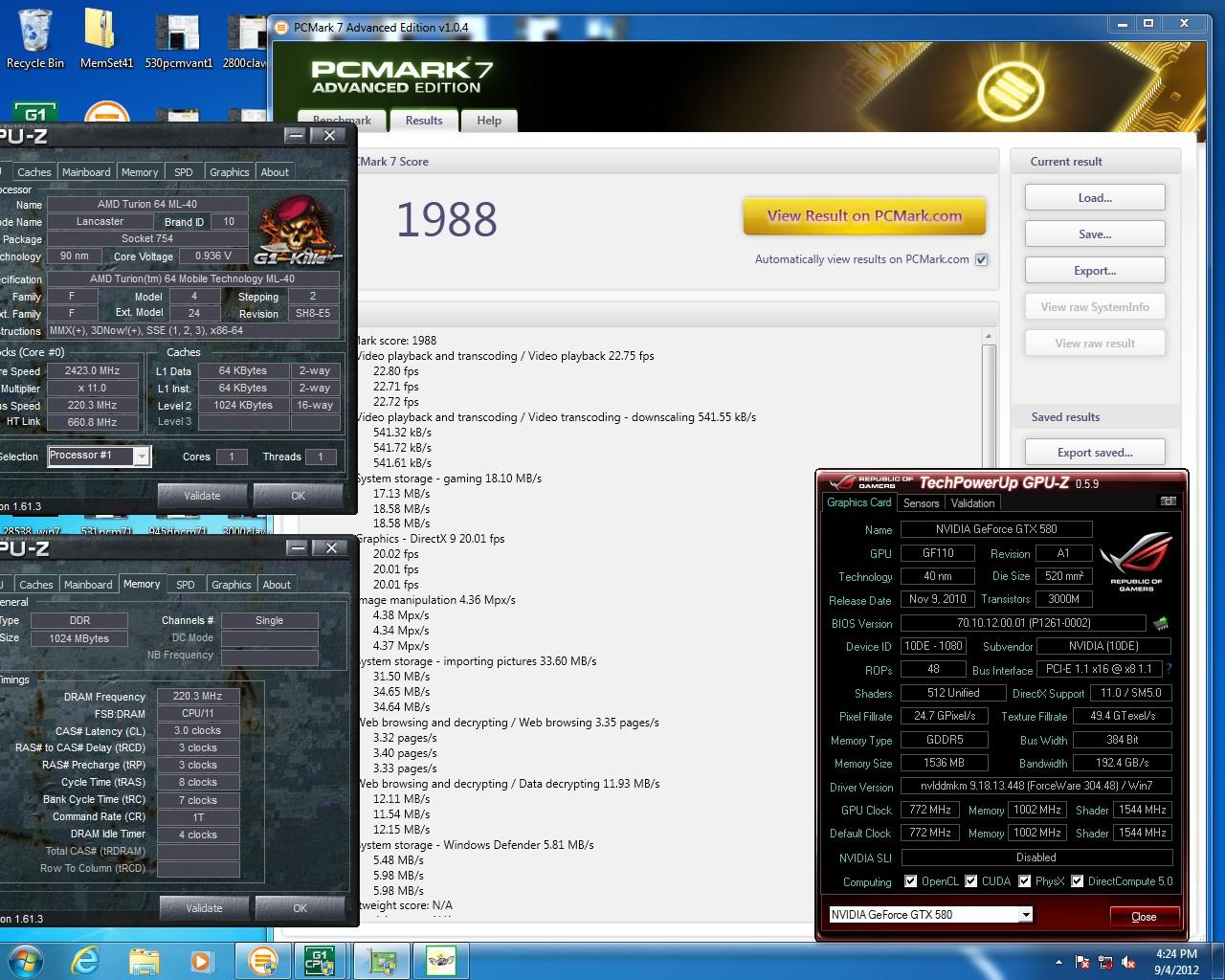Viewport: 1225px width, 980px height.
Task: Click the PCMark 7 score value 1988
Action: tap(446, 219)
